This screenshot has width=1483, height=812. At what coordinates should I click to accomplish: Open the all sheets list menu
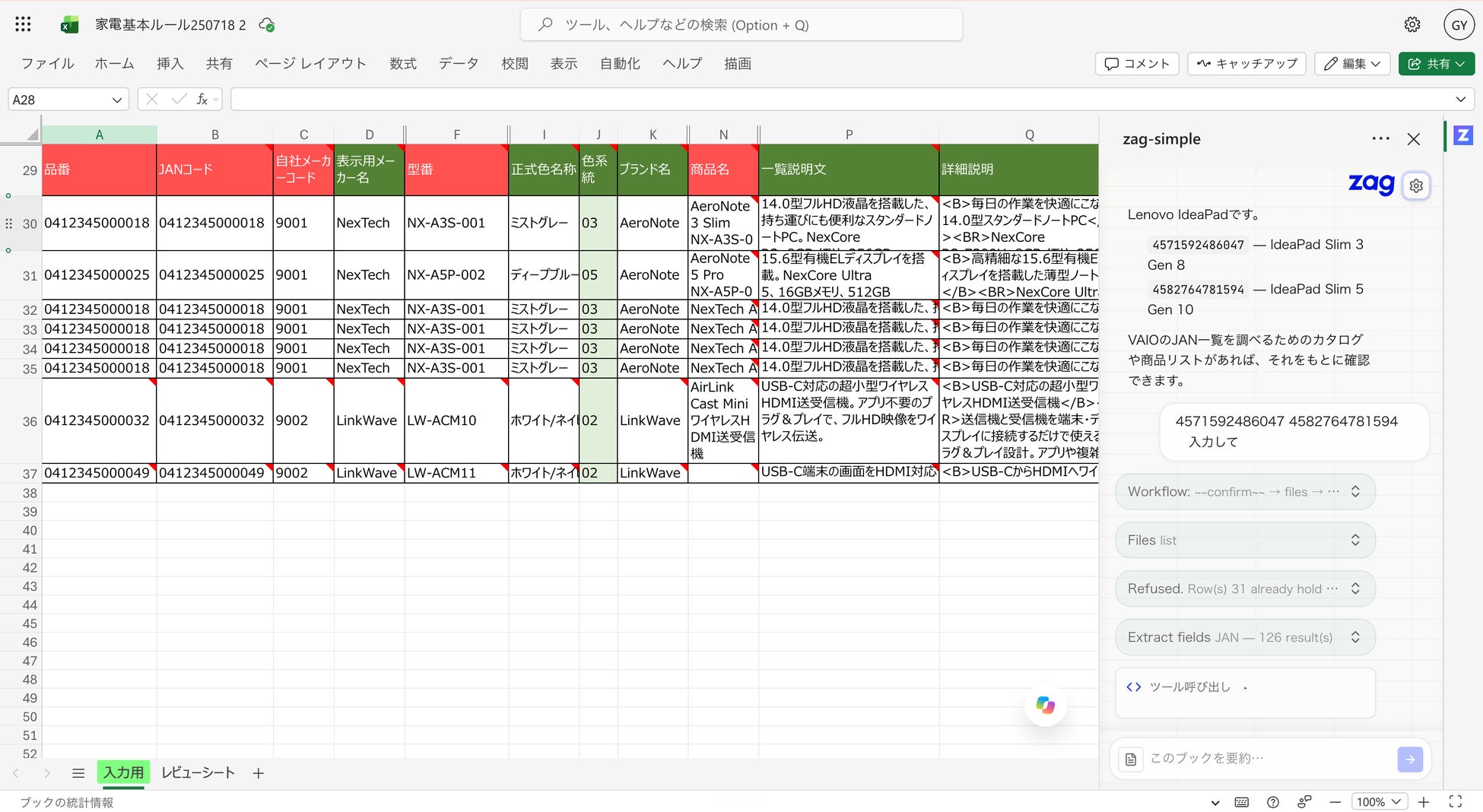pos(78,773)
